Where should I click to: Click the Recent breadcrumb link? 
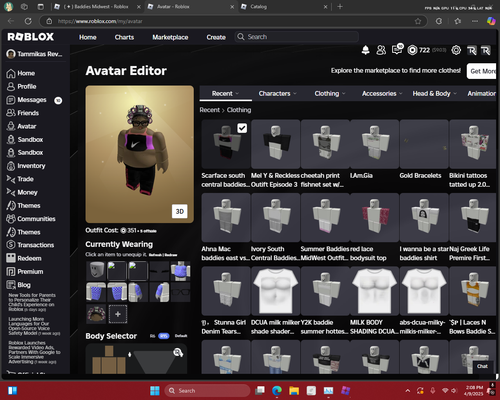click(210, 110)
